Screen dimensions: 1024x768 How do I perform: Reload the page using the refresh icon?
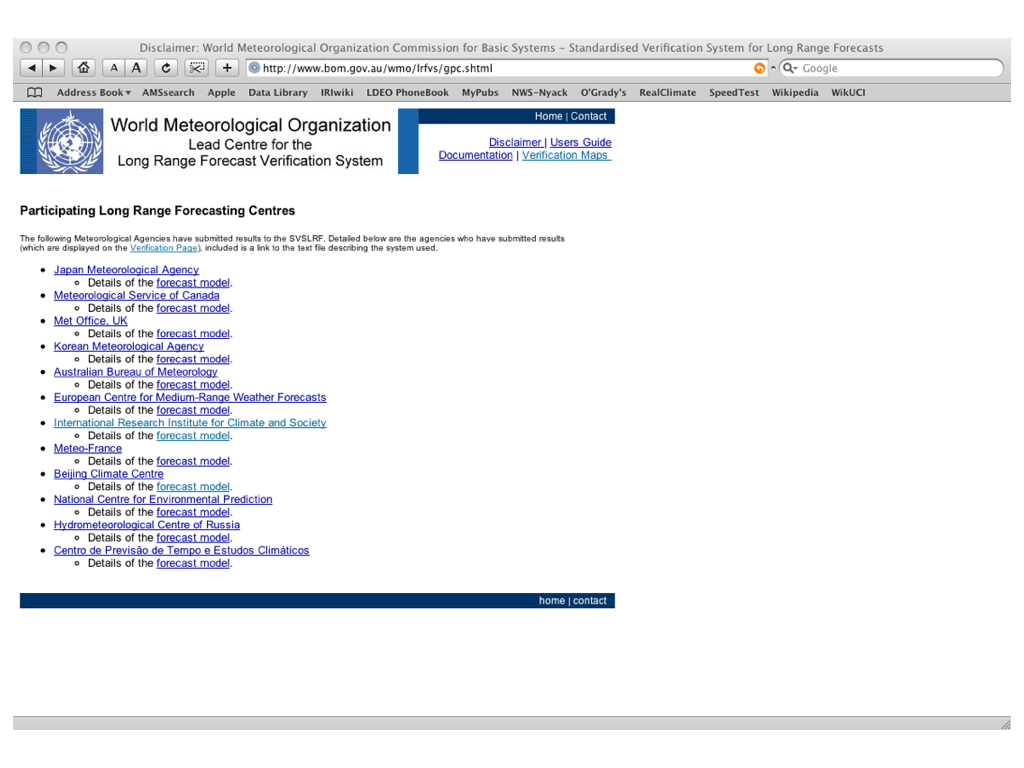(166, 68)
